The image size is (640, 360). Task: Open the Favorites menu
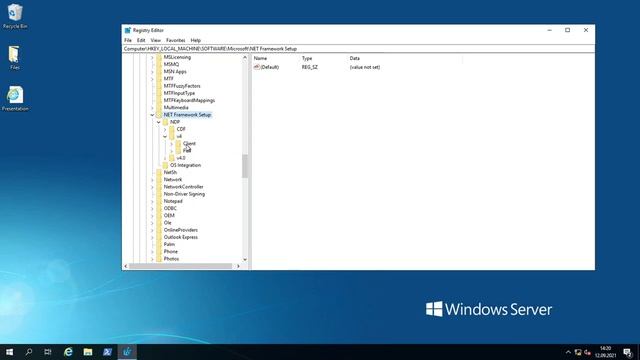coord(176,40)
